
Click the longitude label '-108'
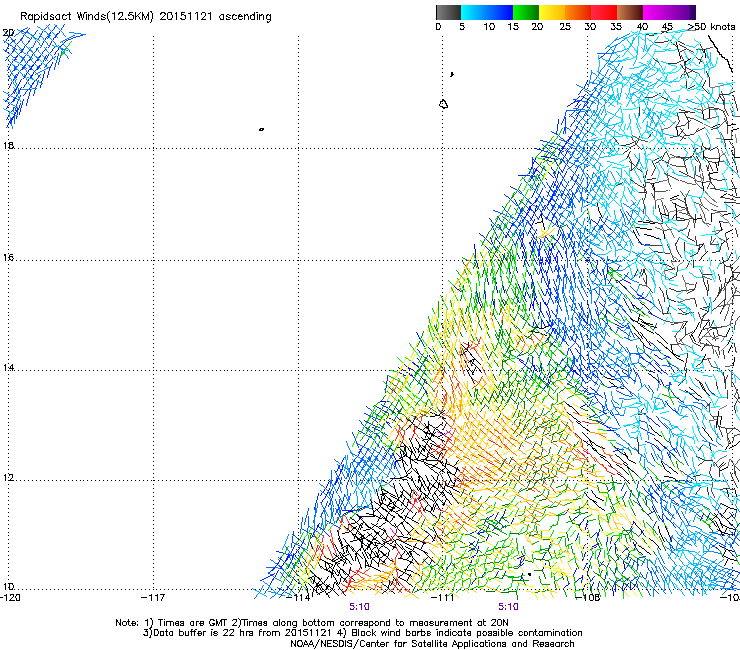pyautogui.click(x=588, y=597)
